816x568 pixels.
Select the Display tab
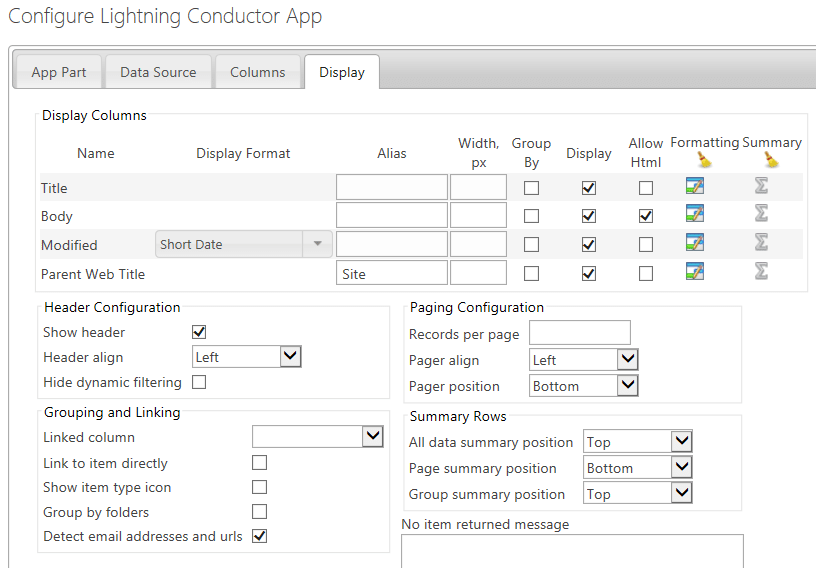point(342,72)
